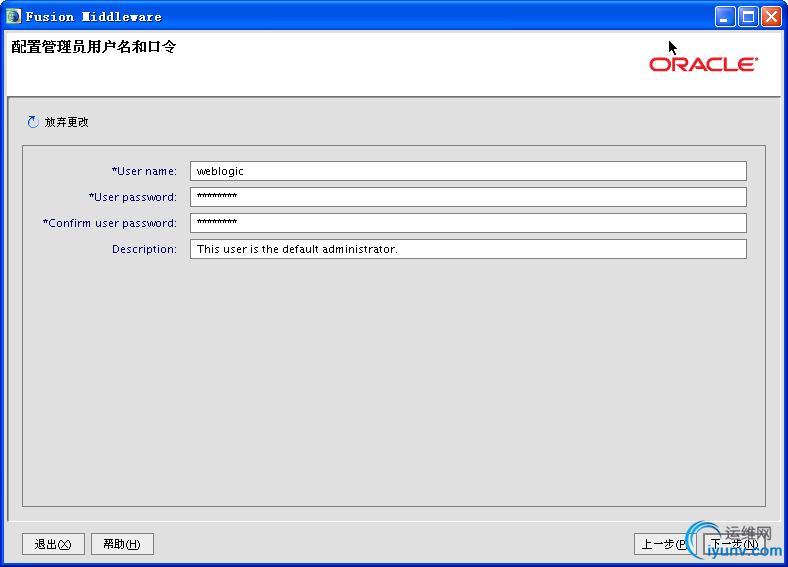
Task: Click the *User name: label
Action: (144, 171)
